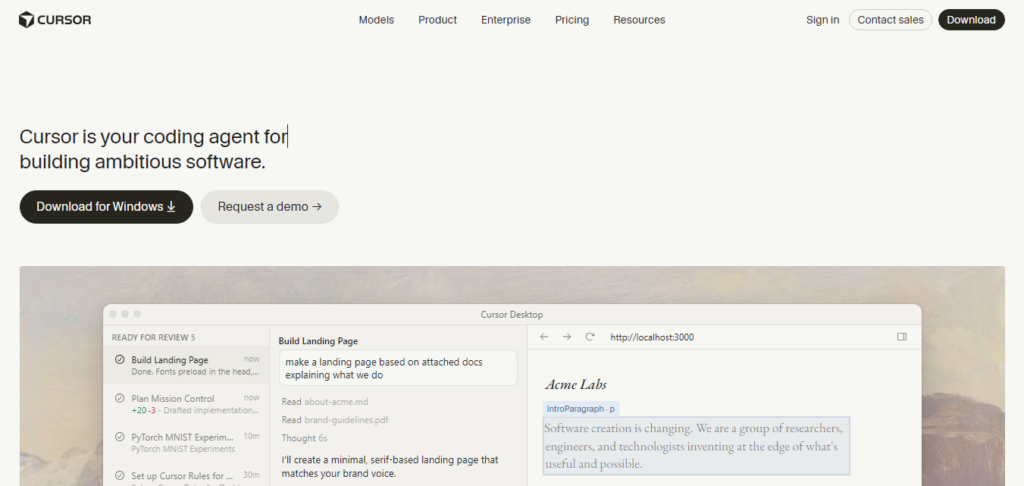Viewport: 1024px width, 486px height.
Task: Go to the Pricing page
Action: click(x=572, y=20)
